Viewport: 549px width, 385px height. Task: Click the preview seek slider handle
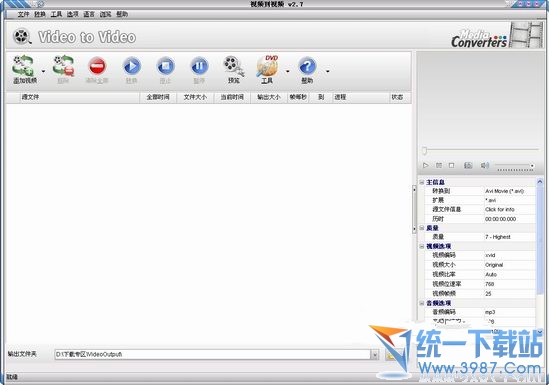pos(424,150)
